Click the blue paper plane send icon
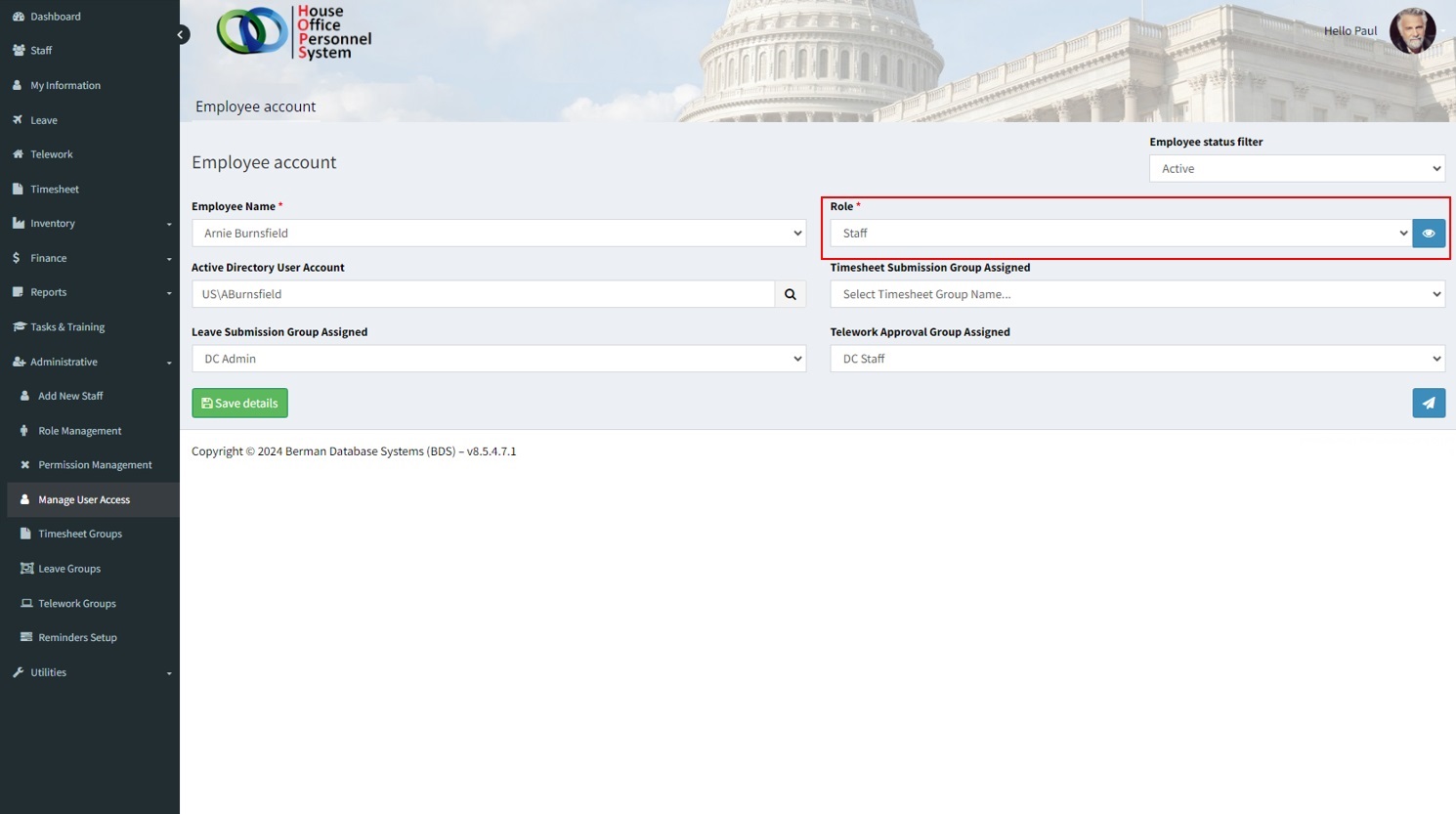The image size is (1456, 814). coord(1428,404)
